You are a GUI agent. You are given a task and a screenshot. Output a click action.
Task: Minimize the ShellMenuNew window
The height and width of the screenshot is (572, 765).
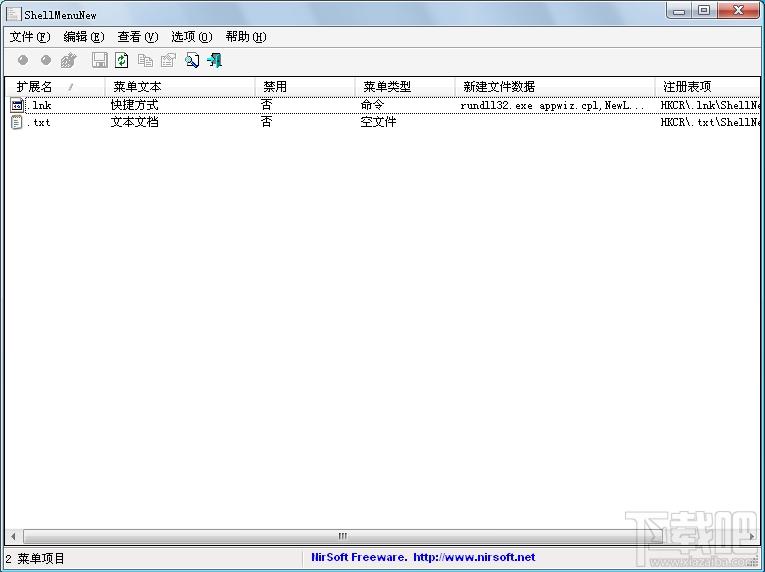[x=679, y=10]
